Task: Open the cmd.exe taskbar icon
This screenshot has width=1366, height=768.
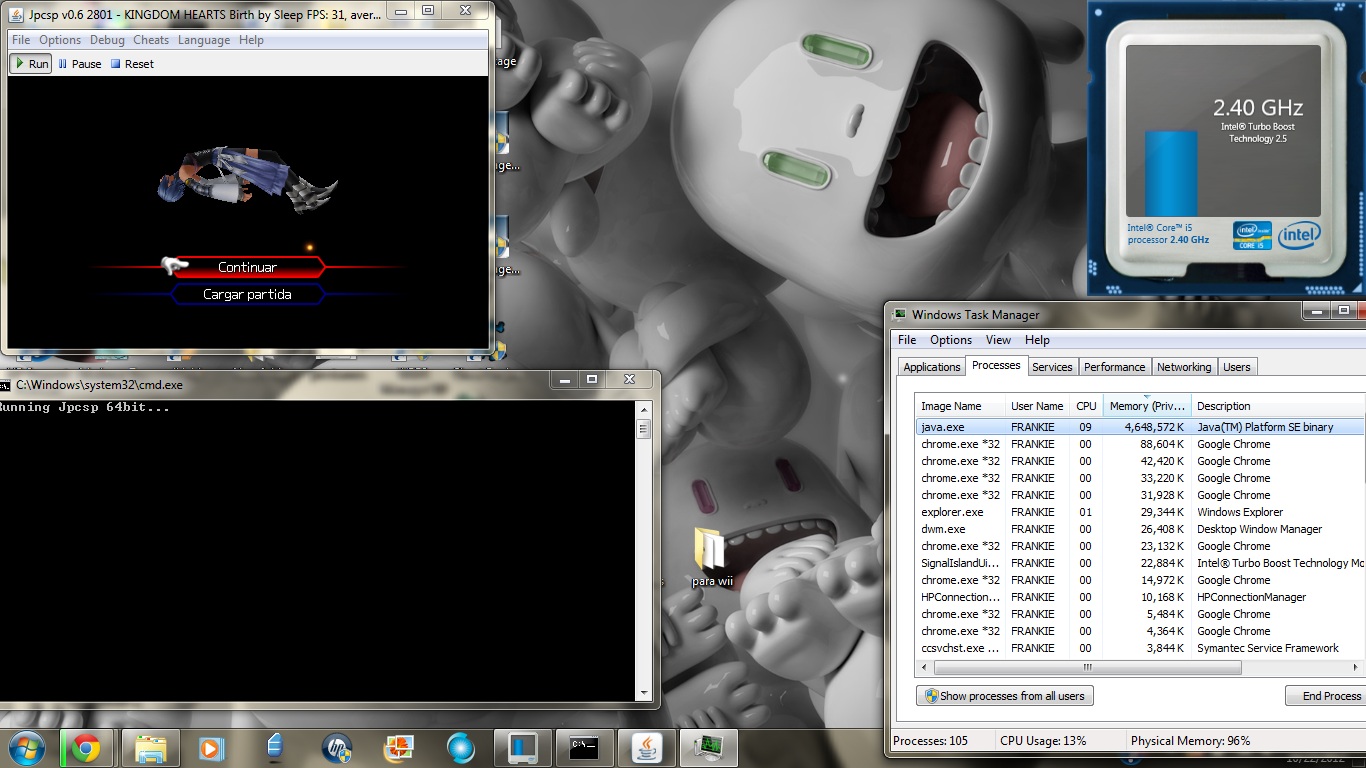Action: (x=584, y=748)
